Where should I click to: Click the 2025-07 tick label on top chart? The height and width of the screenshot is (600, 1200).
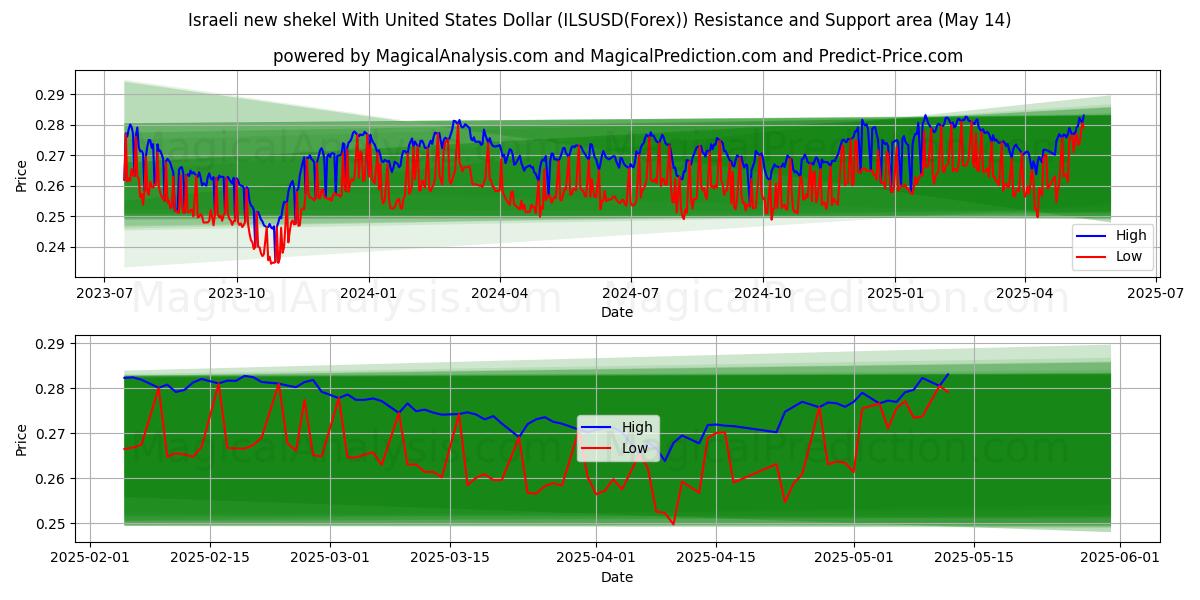pyautogui.click(x=1155, y=295)
